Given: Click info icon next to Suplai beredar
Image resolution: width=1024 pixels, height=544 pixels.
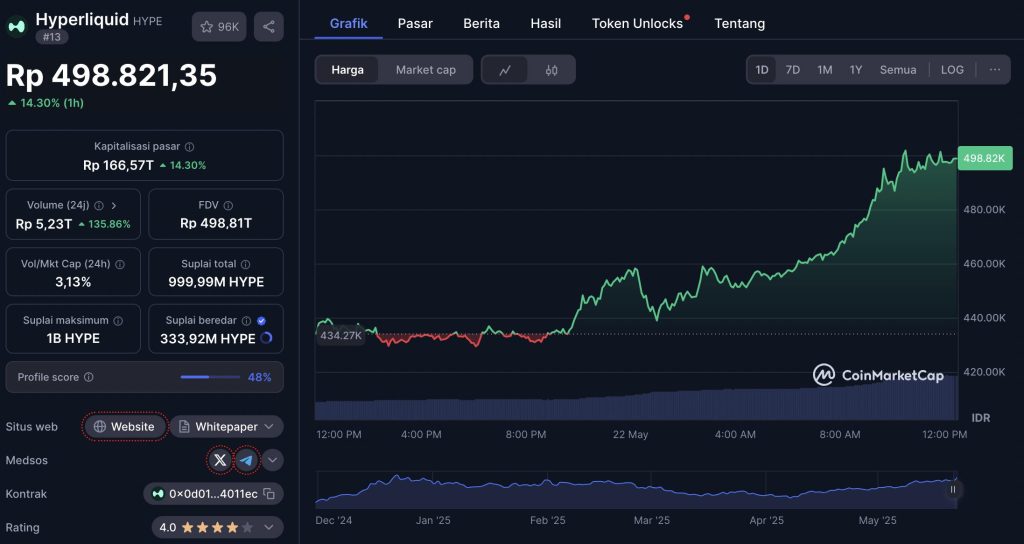Looking at the screenshot, I should click(246, 321).
